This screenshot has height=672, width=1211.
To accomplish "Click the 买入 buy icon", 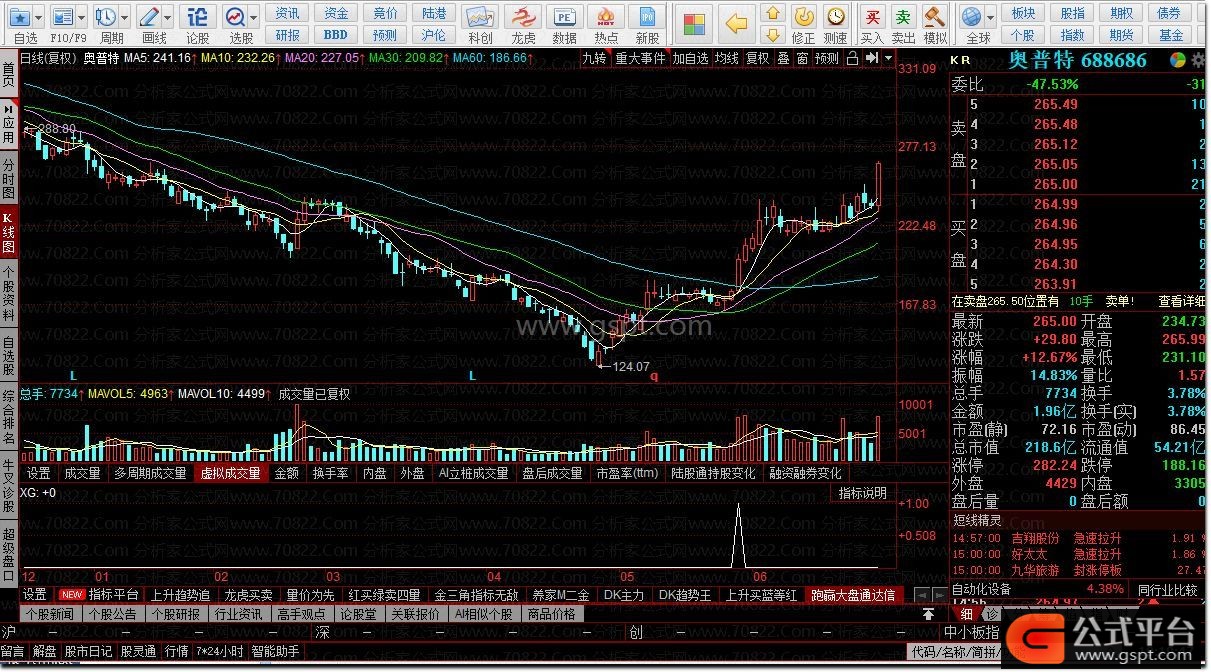I will [873, 16].
